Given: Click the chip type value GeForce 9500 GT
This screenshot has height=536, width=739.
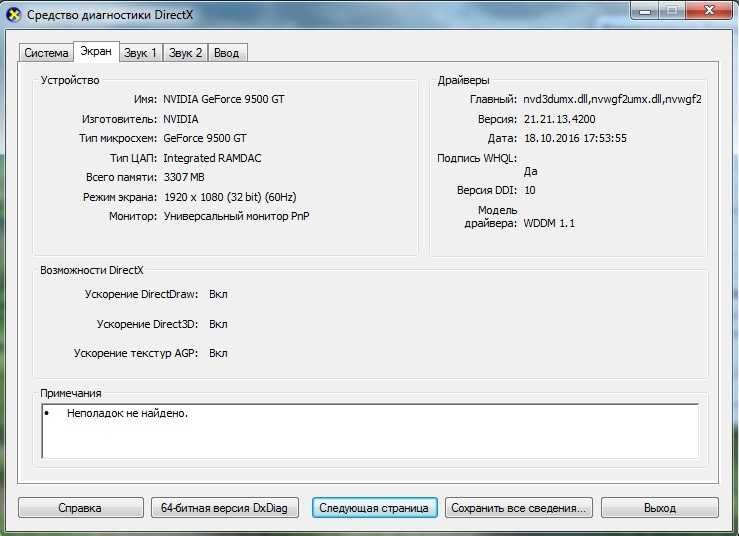Looking at the screenshot, I should pos(205,138).
